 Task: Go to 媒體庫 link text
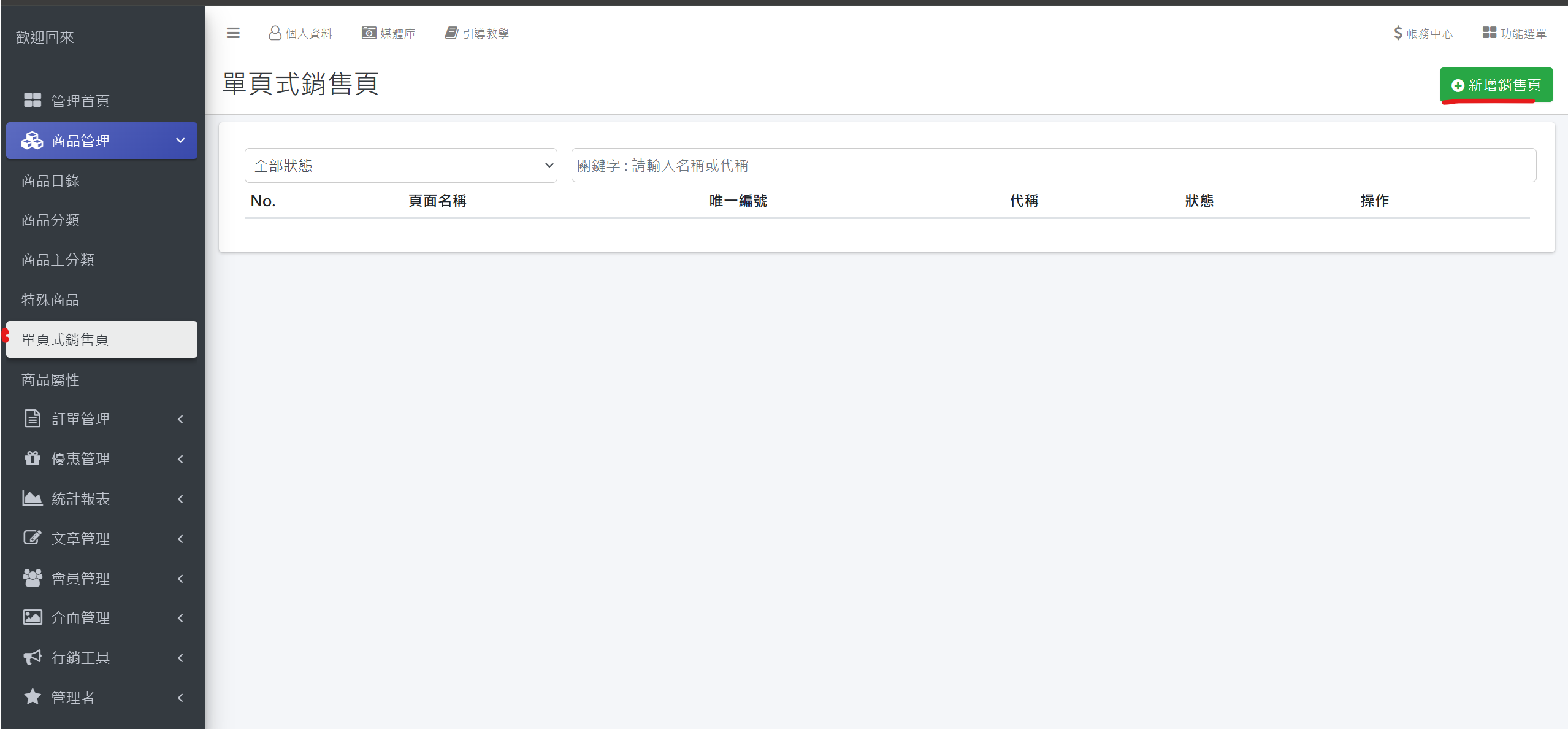pos(398,34)
